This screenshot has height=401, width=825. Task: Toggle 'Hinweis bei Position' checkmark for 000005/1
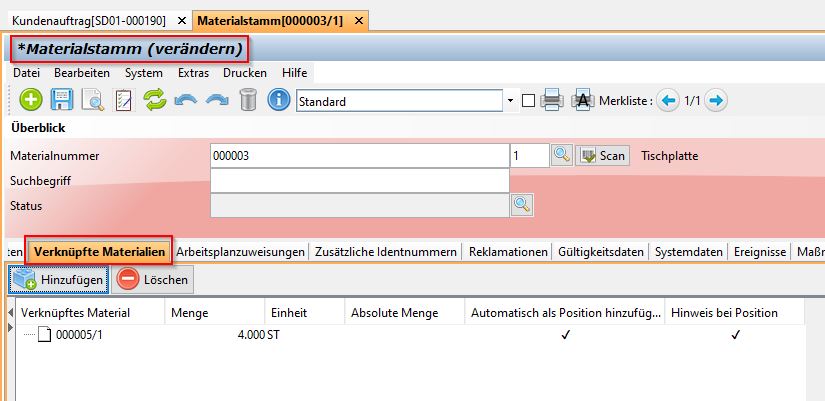click(735, 335)
